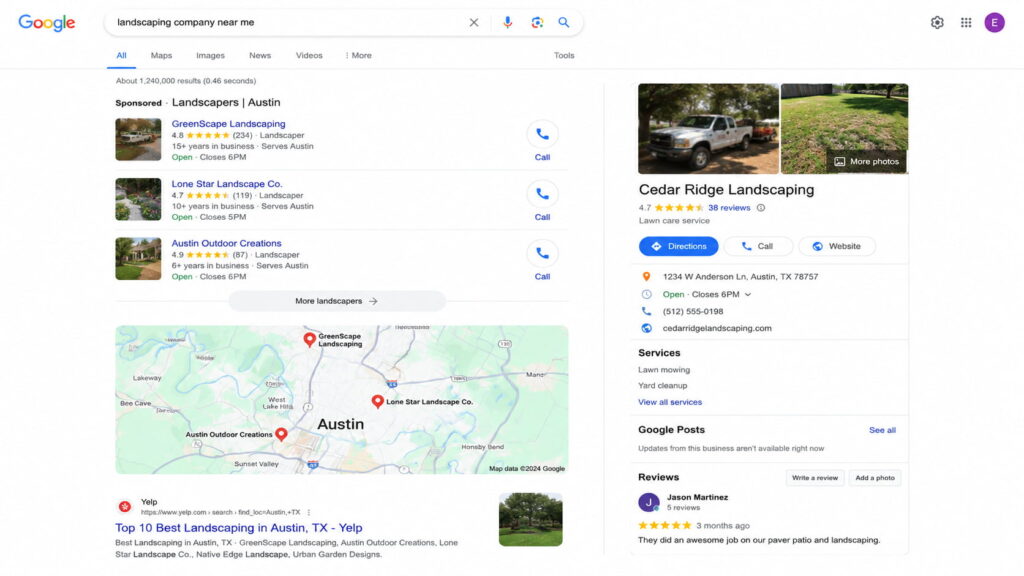Click Cedar Ridge Landscaping title

point(726,189)
